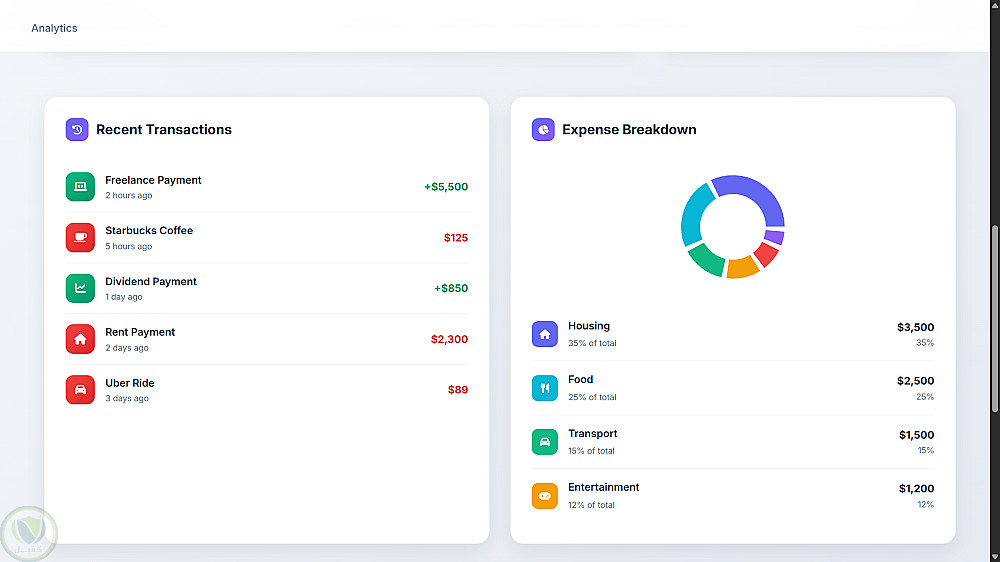Click the Freelance Payment laptop icon
The image size is (1000, 562).
pos(80,186)
